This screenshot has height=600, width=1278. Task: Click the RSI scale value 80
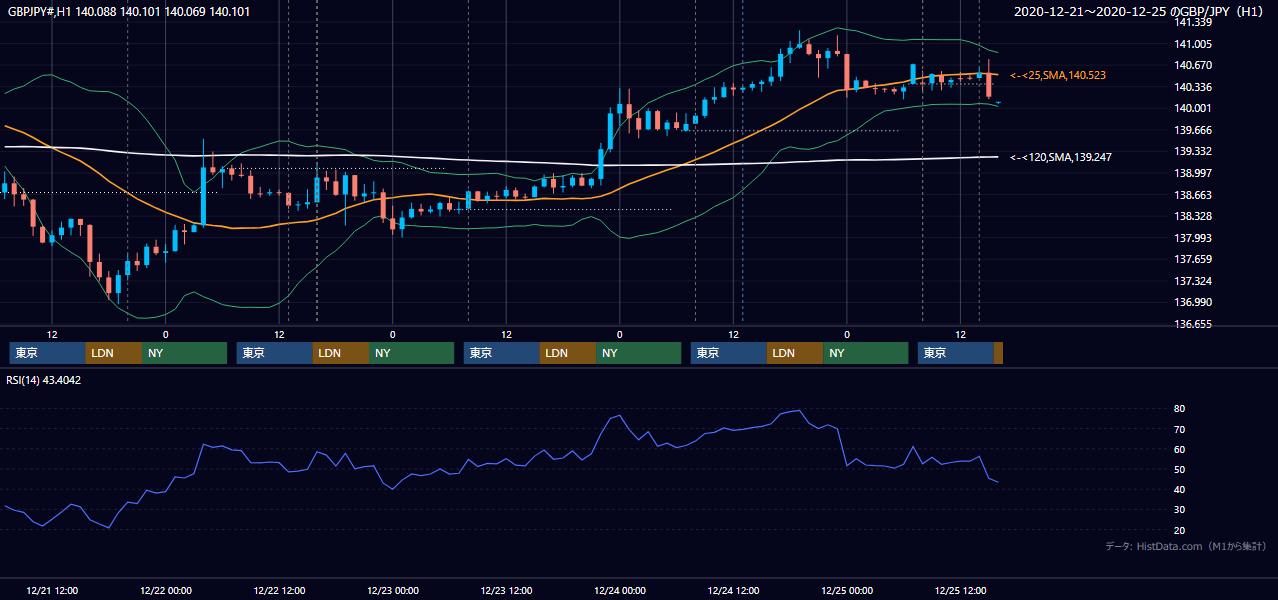pos(1180,409)
